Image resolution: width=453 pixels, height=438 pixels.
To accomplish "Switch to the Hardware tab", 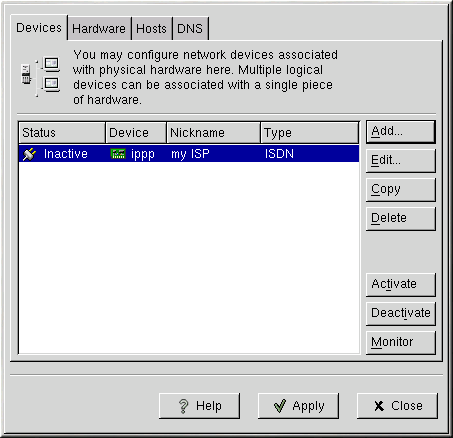I will click(99, 29).
